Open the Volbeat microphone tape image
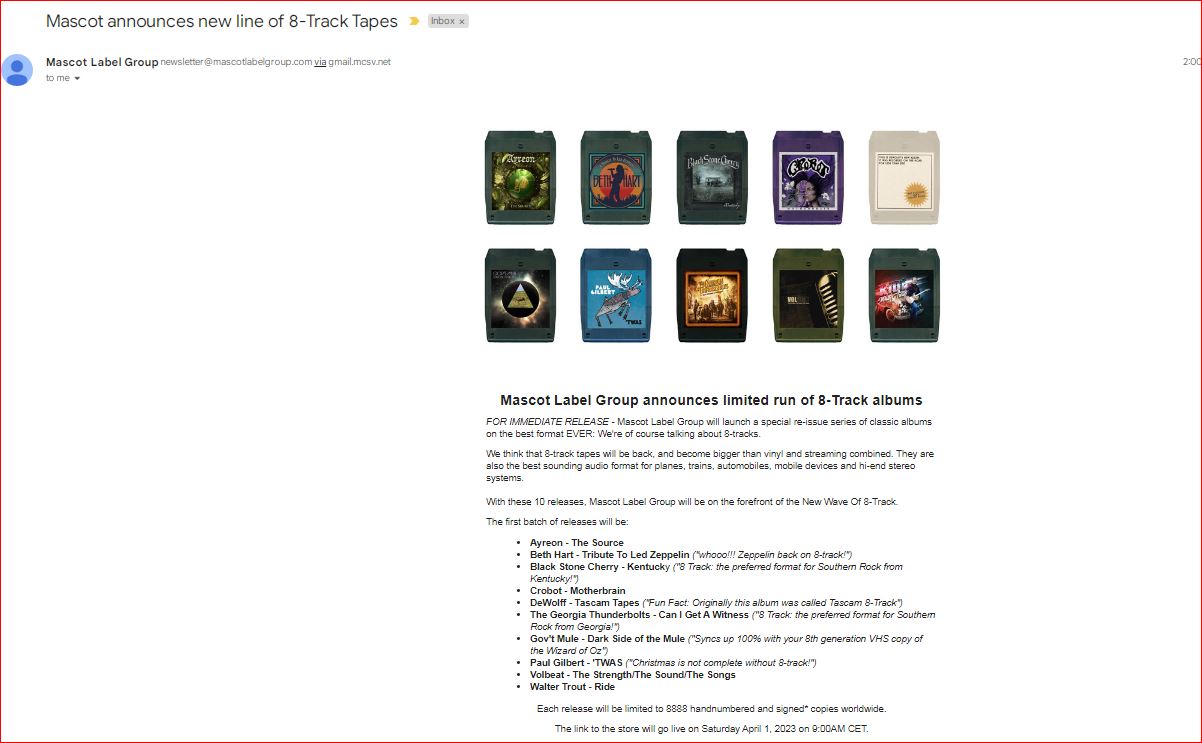 (808, 296)
